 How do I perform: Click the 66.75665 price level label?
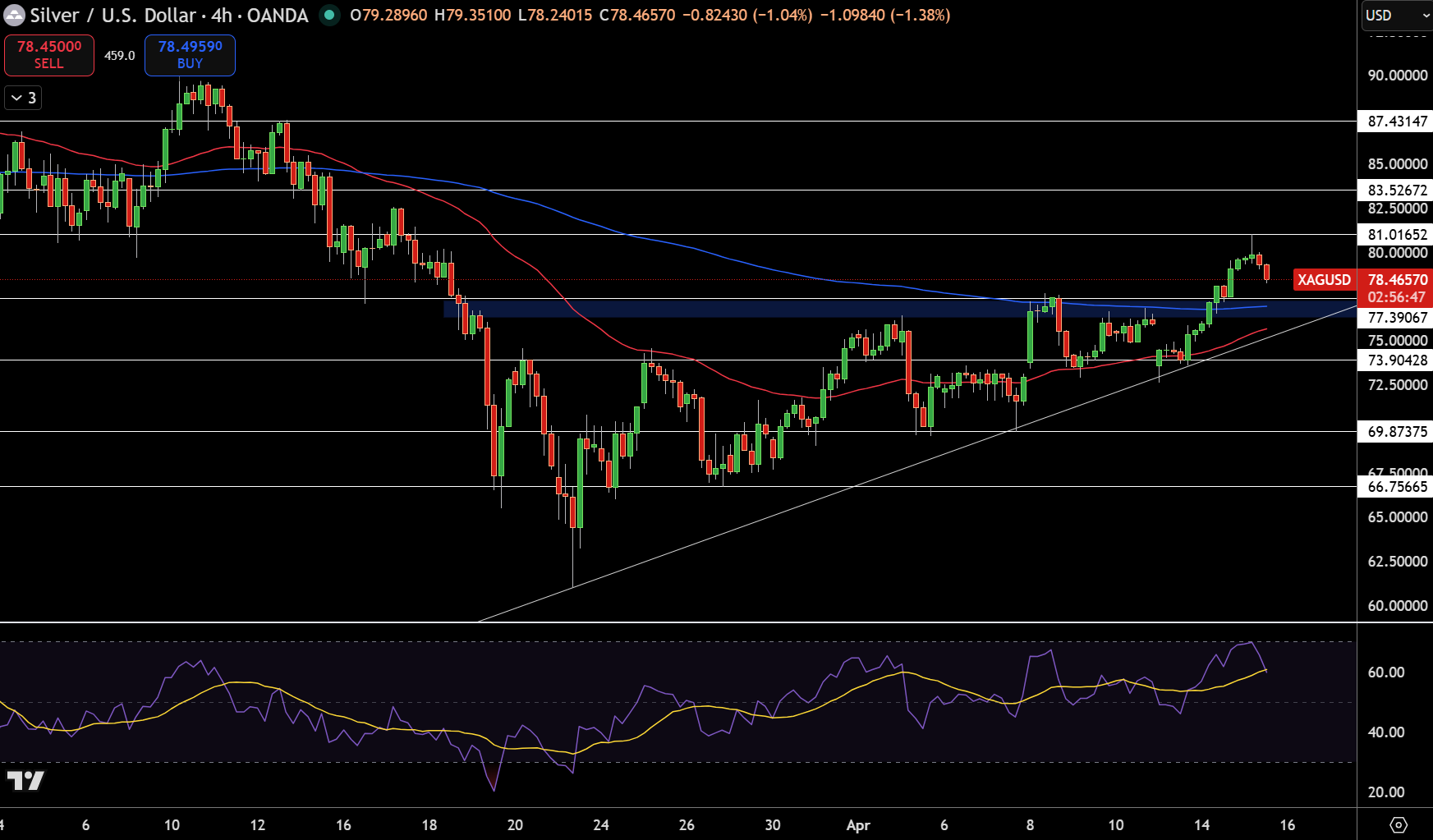click(x=1397, y=487)
